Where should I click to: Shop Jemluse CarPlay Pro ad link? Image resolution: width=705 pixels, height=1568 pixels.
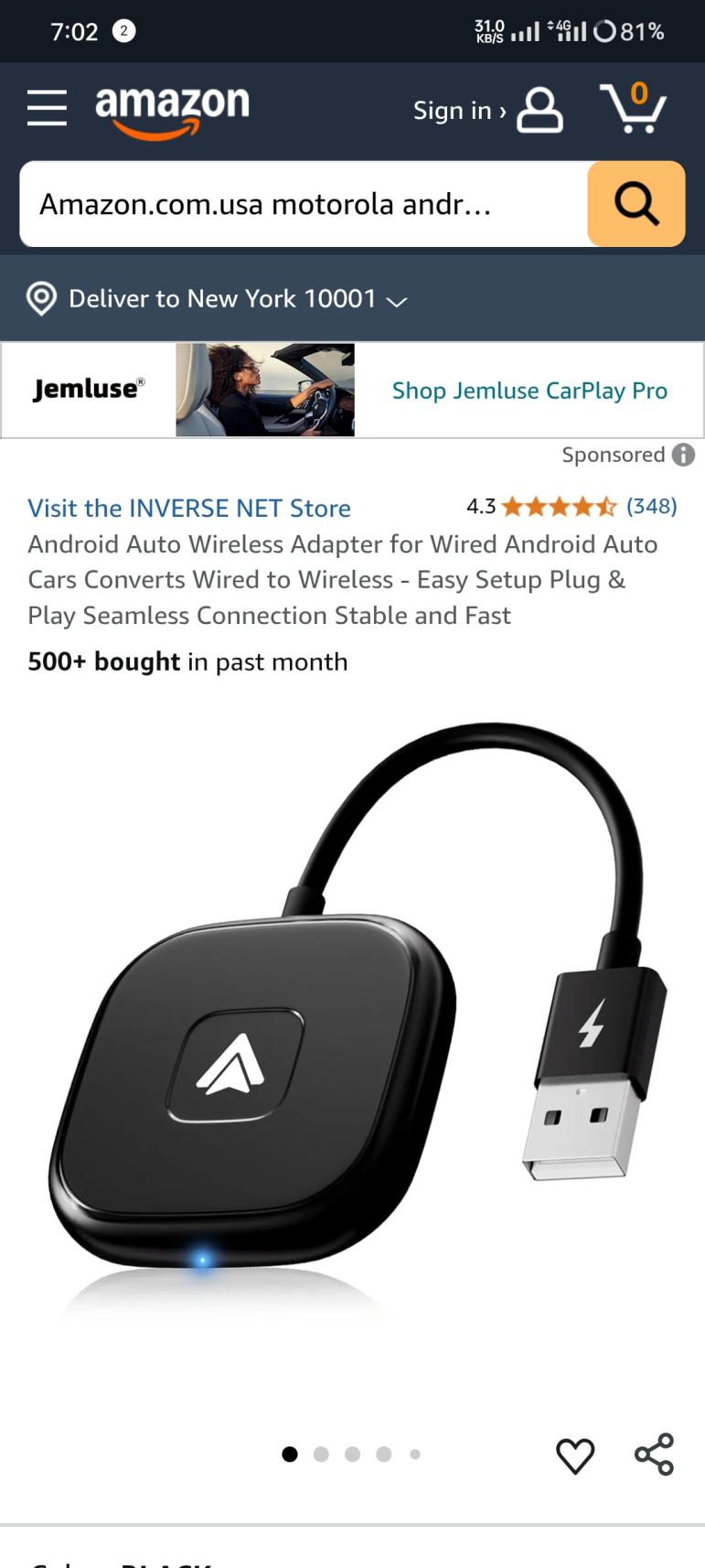tap(529, 391)
